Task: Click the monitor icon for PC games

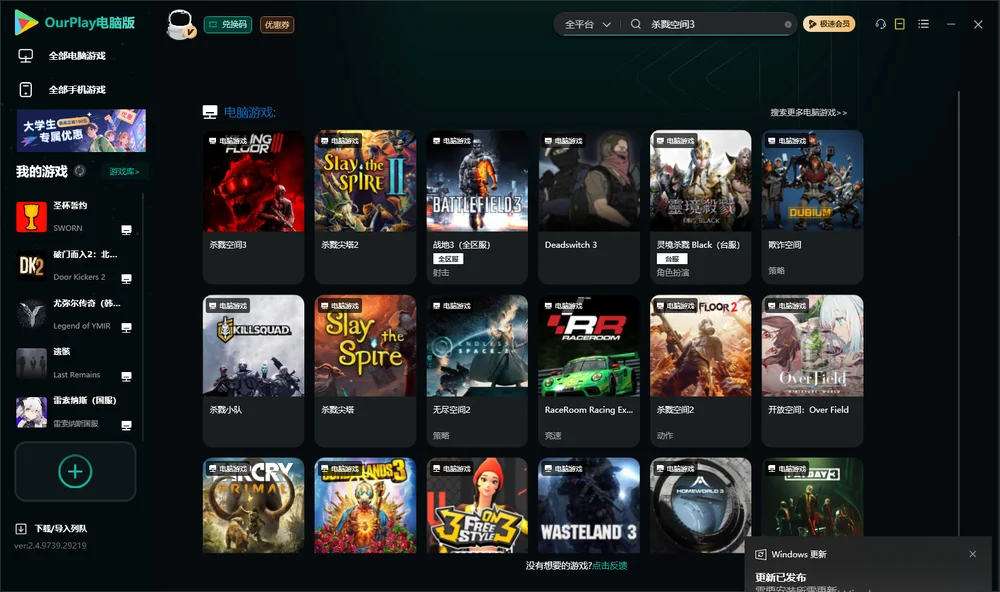Action: (x=26, y=56)
